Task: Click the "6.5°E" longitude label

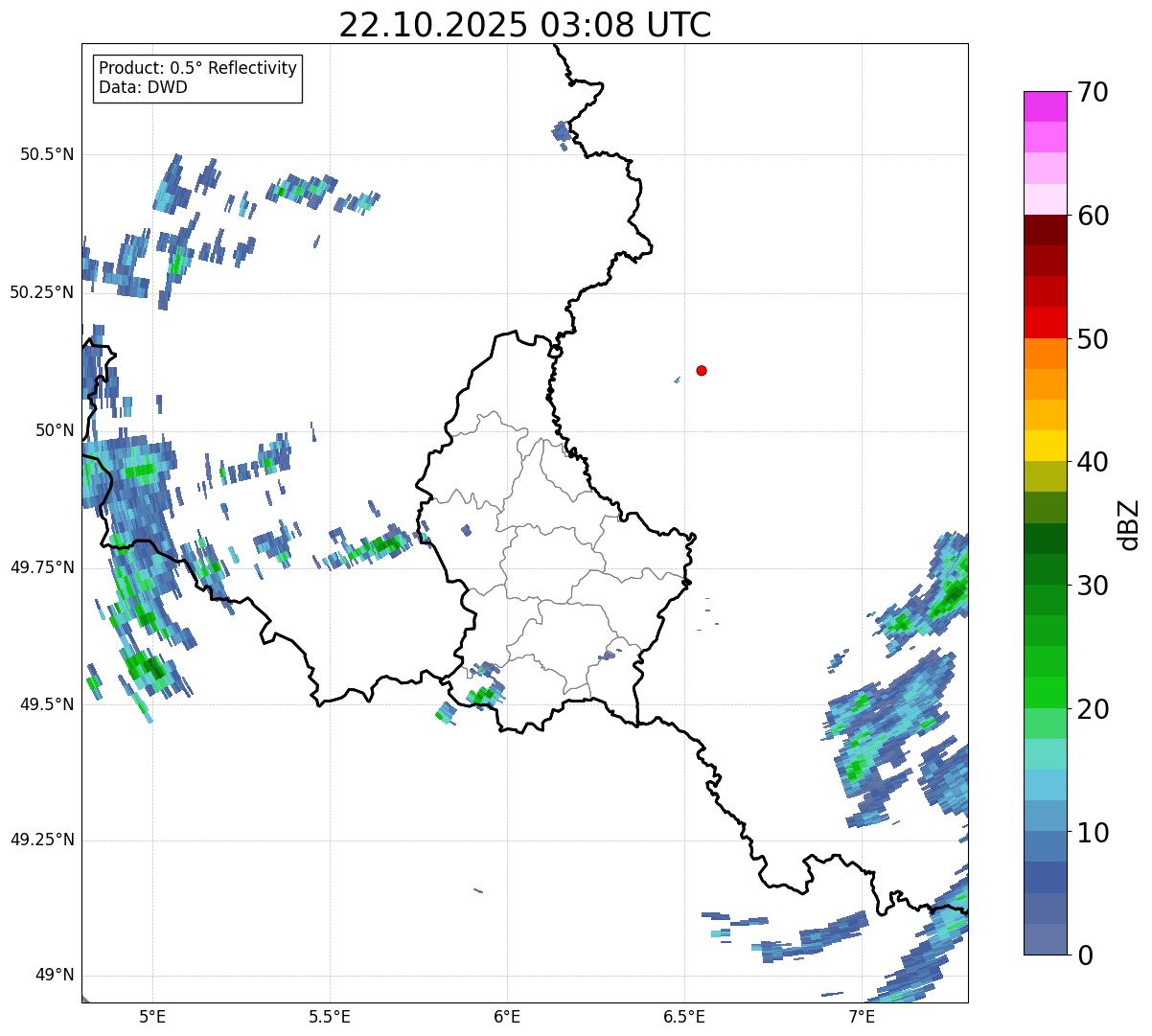Action: (x=684, y=1017)
